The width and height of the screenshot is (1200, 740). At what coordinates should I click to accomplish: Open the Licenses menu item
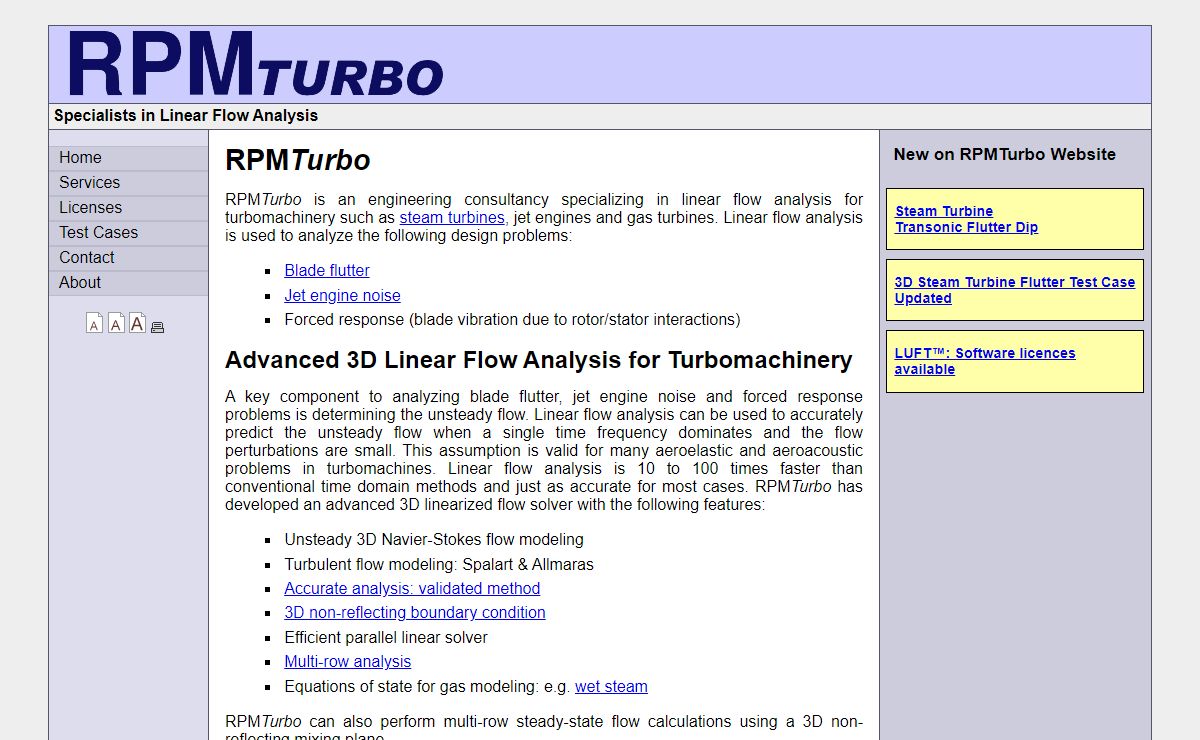click(129, 208)
